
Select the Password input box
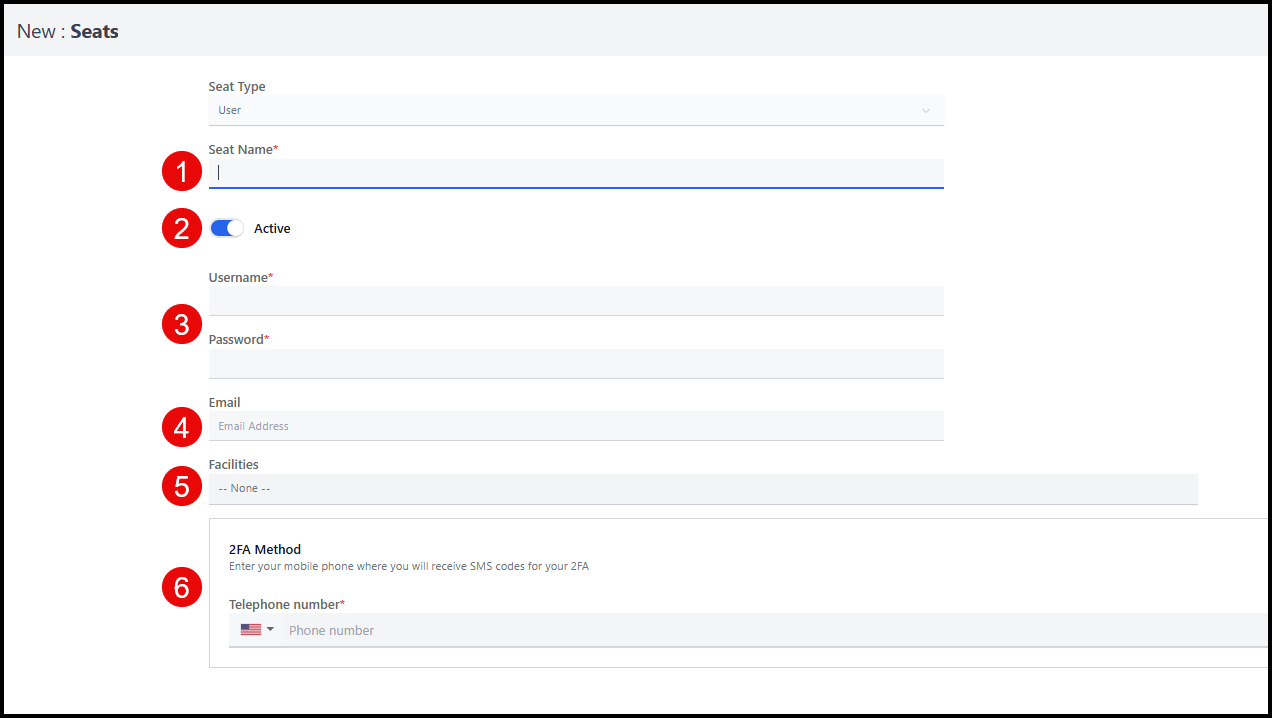click(575, 364)
